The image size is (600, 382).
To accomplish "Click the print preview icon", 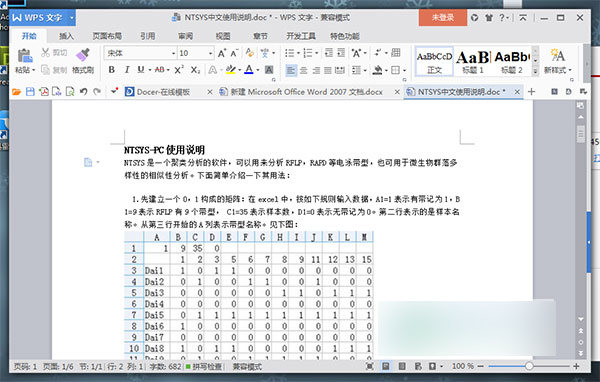I will [70, 92].
